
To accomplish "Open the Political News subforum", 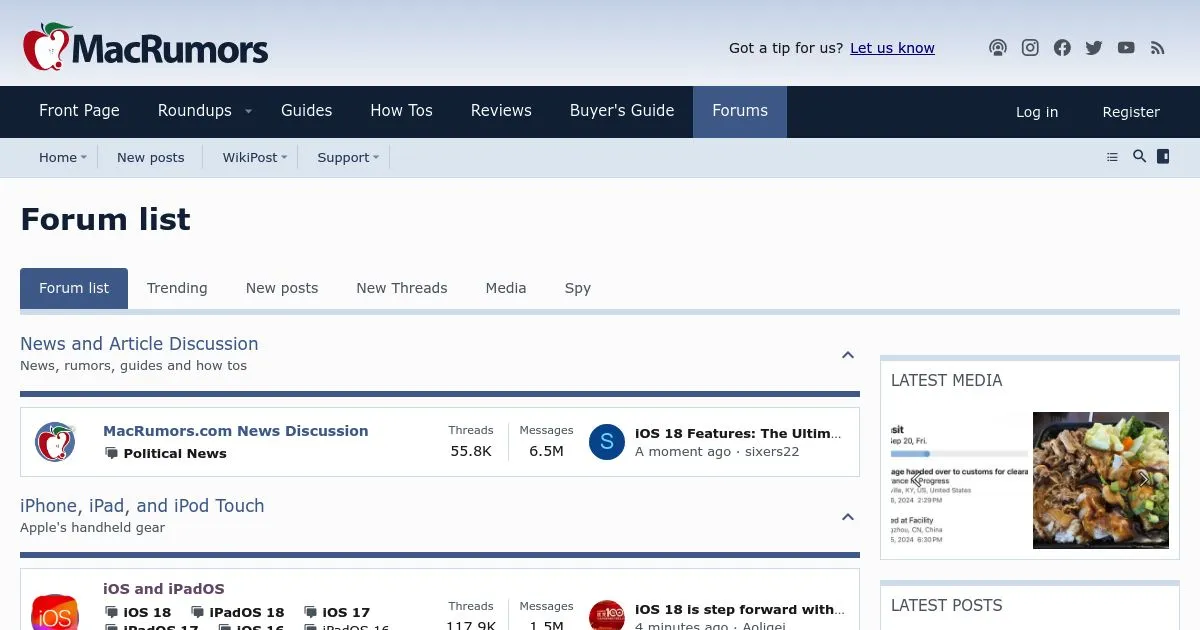I will [175, 453].
